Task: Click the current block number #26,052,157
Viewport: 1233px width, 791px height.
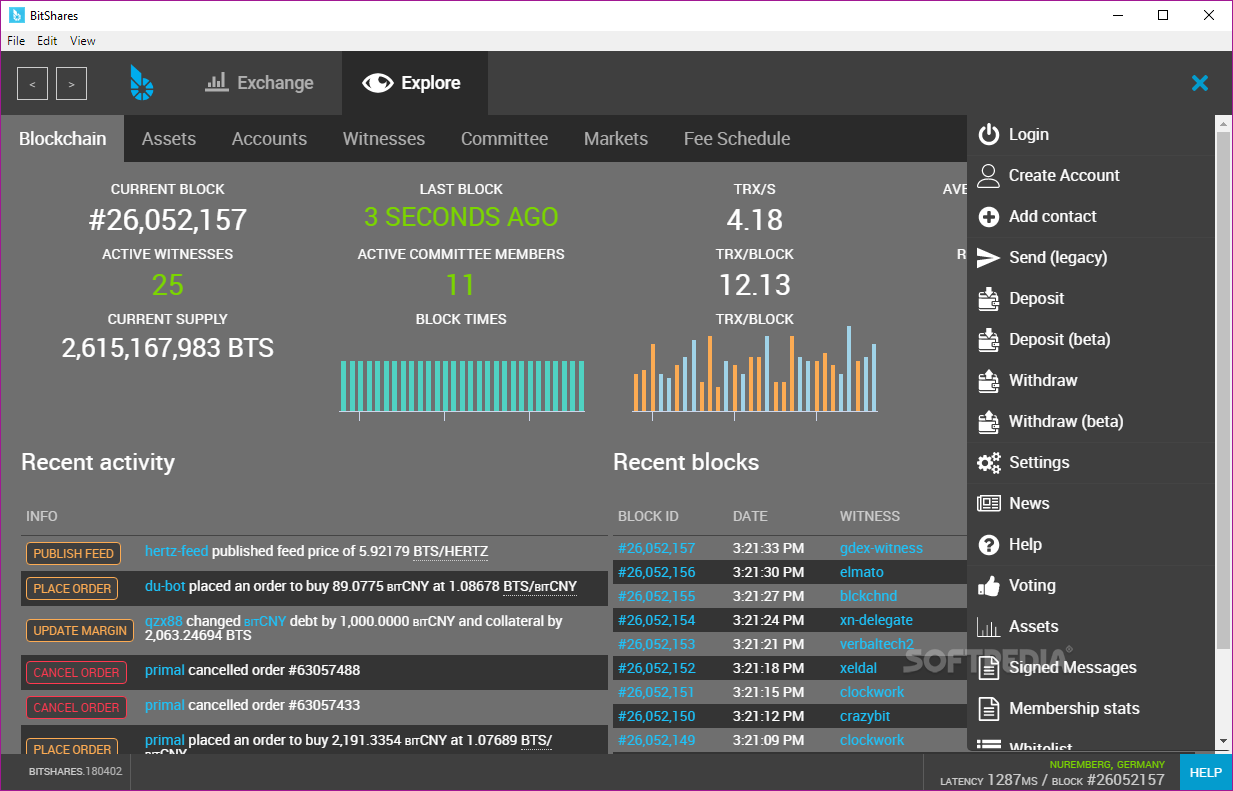Action: coord(168,220)
